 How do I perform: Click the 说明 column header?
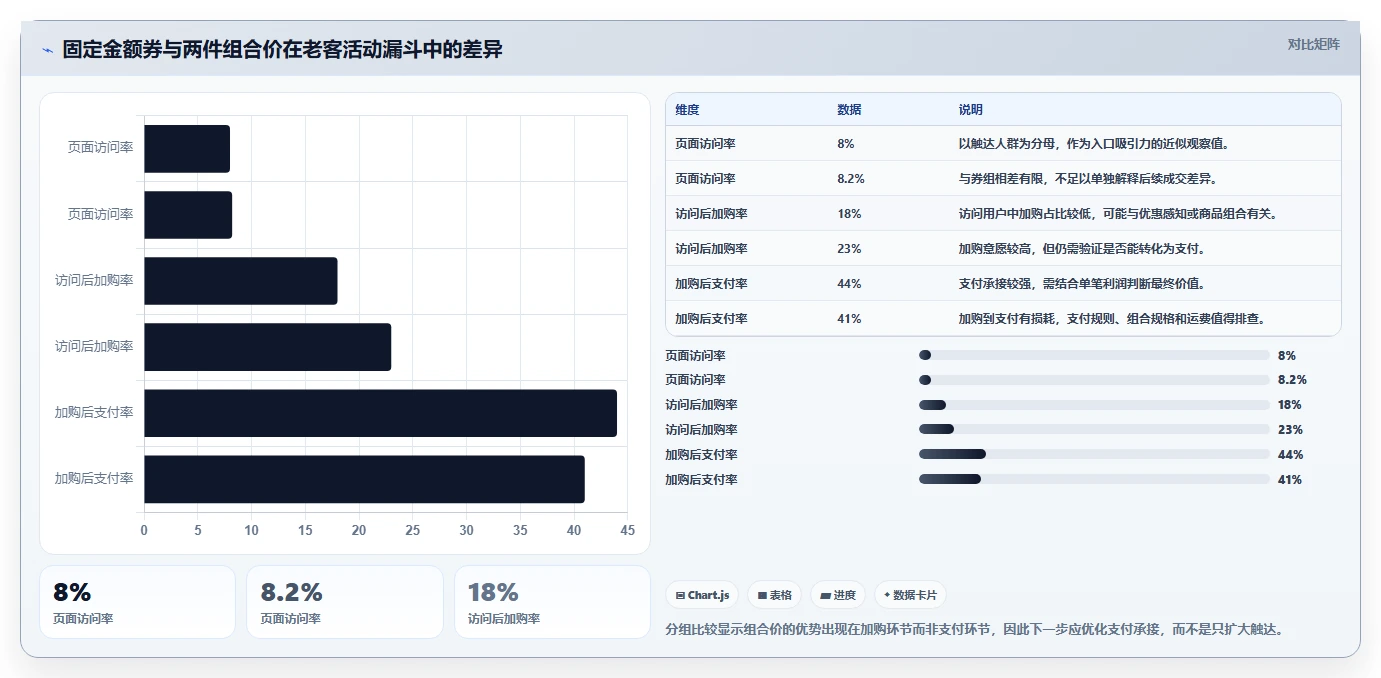click(x=971, y=110)
